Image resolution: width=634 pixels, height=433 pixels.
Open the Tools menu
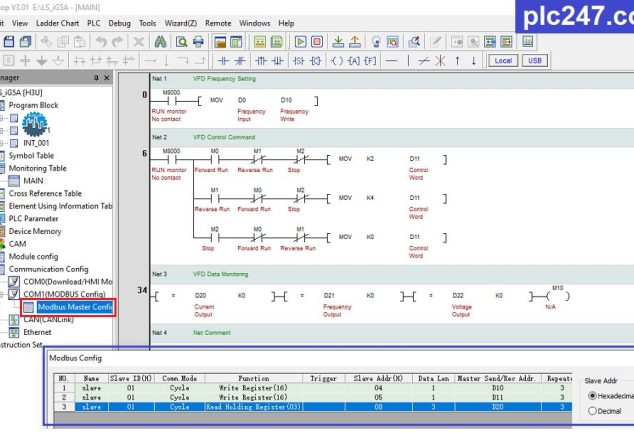[147, 23]
